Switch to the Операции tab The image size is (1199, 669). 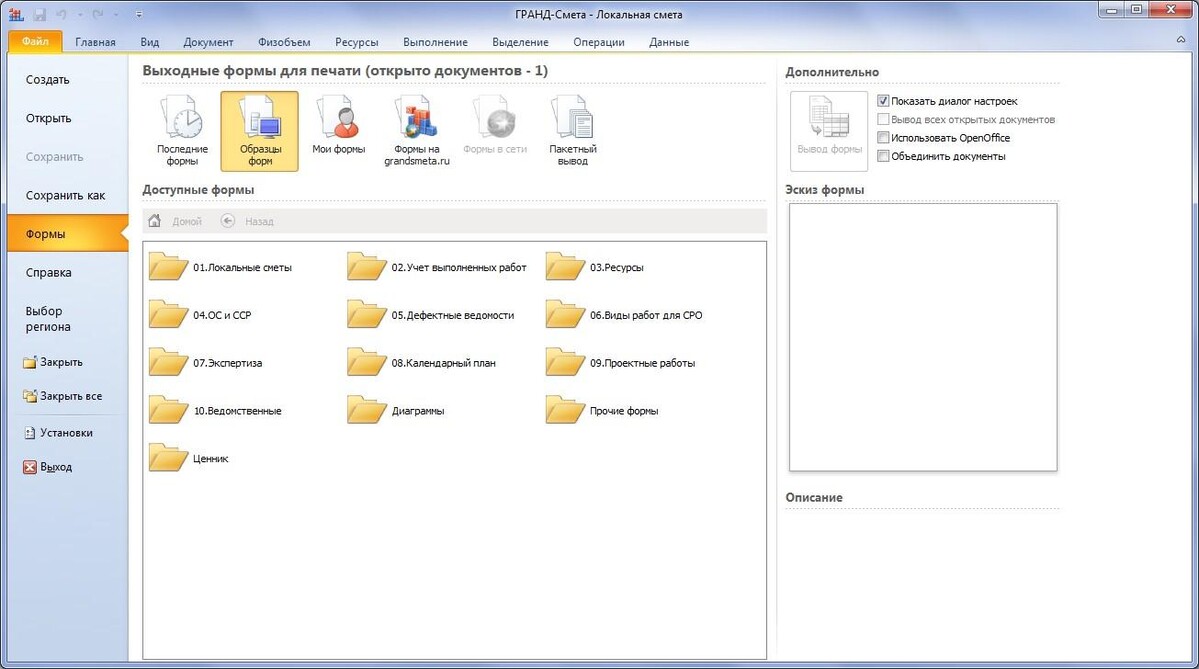coord(599,42)
